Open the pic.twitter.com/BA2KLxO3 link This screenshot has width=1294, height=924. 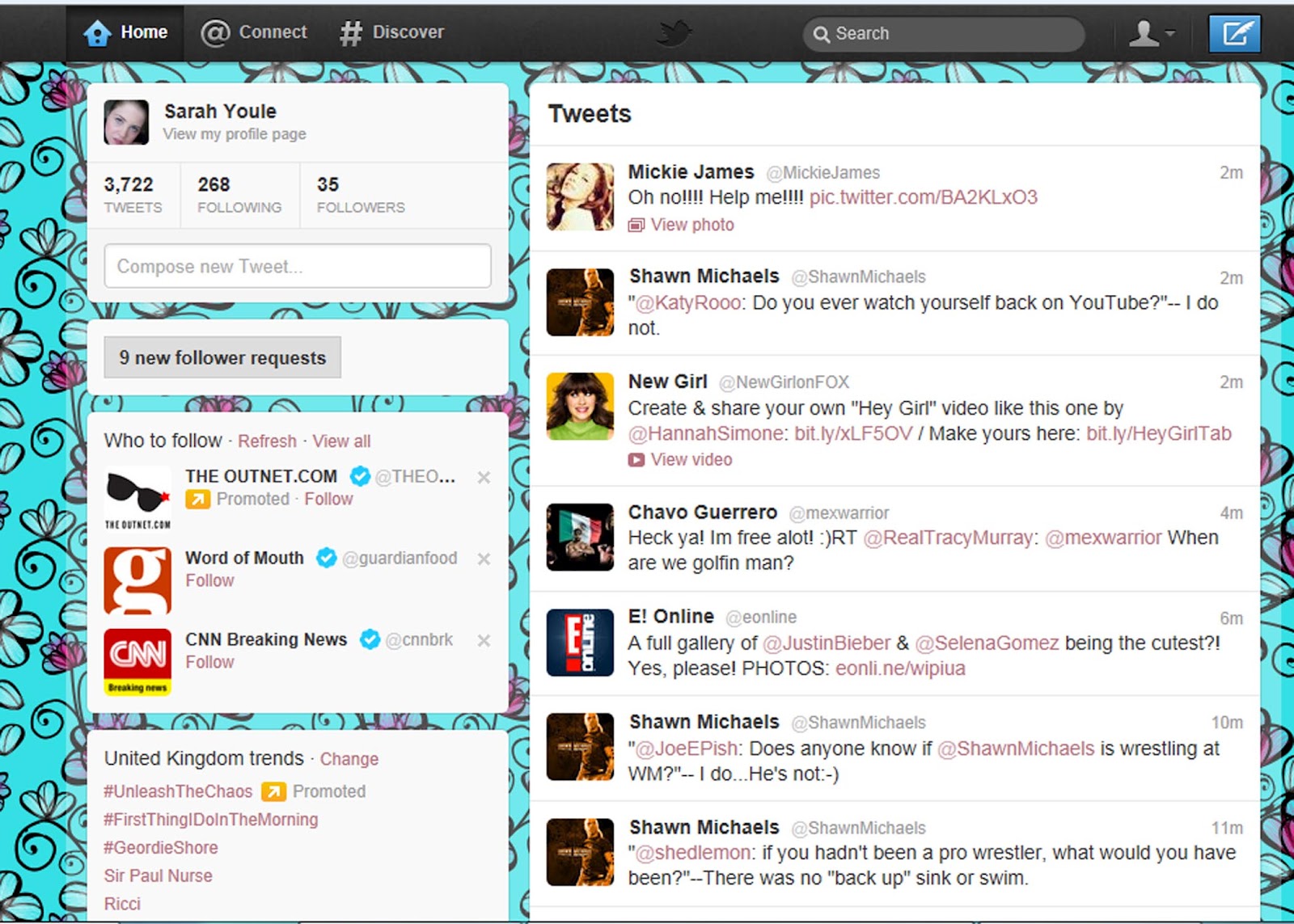[x=923, y=197]
